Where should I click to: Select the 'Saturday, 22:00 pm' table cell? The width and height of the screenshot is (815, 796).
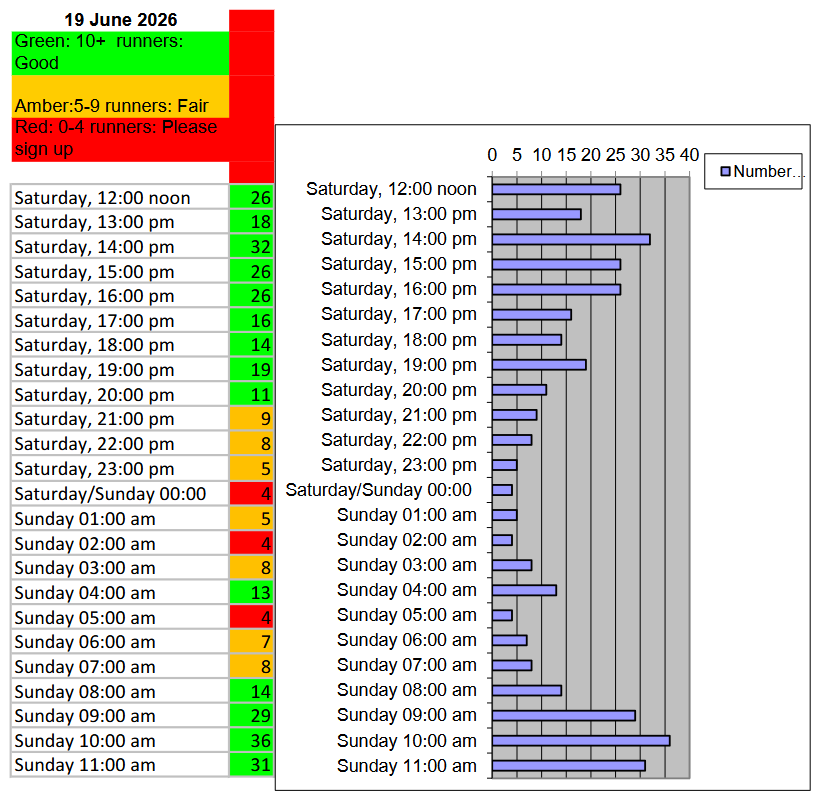coord(120,444)
